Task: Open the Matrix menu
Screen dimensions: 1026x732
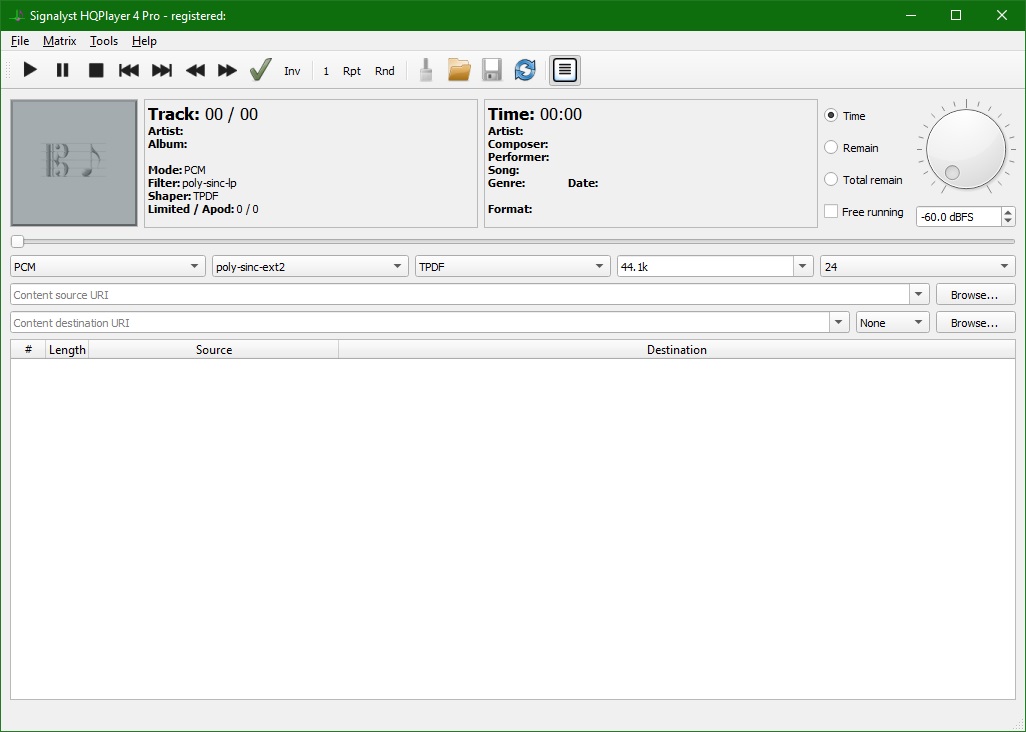Action: tap(60, 41)
